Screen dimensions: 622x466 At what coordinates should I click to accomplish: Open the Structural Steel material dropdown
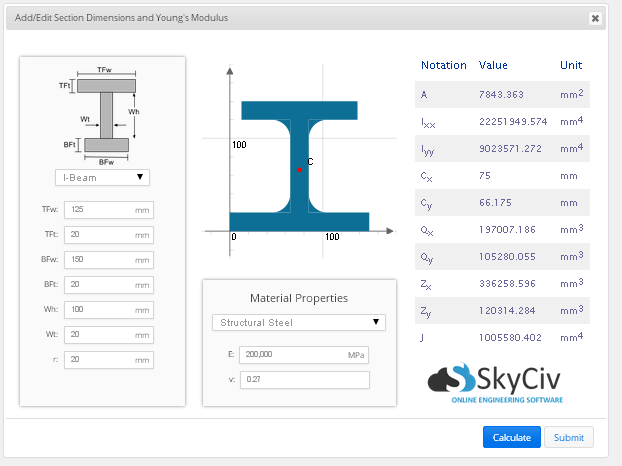299,322
